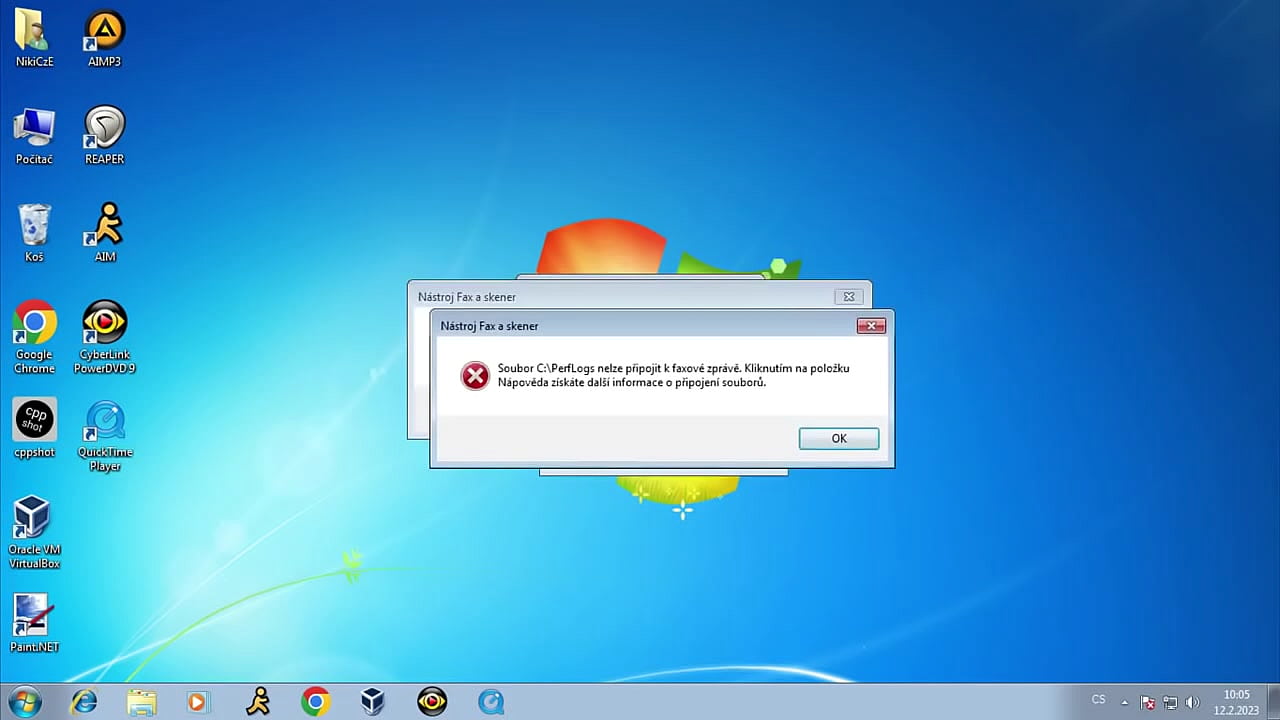
Task: Dismiss the error with the OK button
Action: [838, 438]
